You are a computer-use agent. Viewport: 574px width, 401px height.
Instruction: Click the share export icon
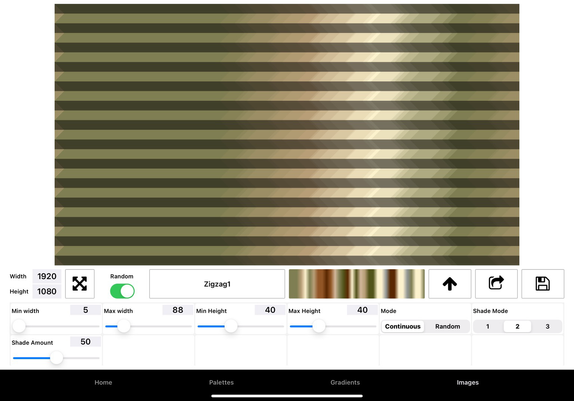(x=496, y=284)
